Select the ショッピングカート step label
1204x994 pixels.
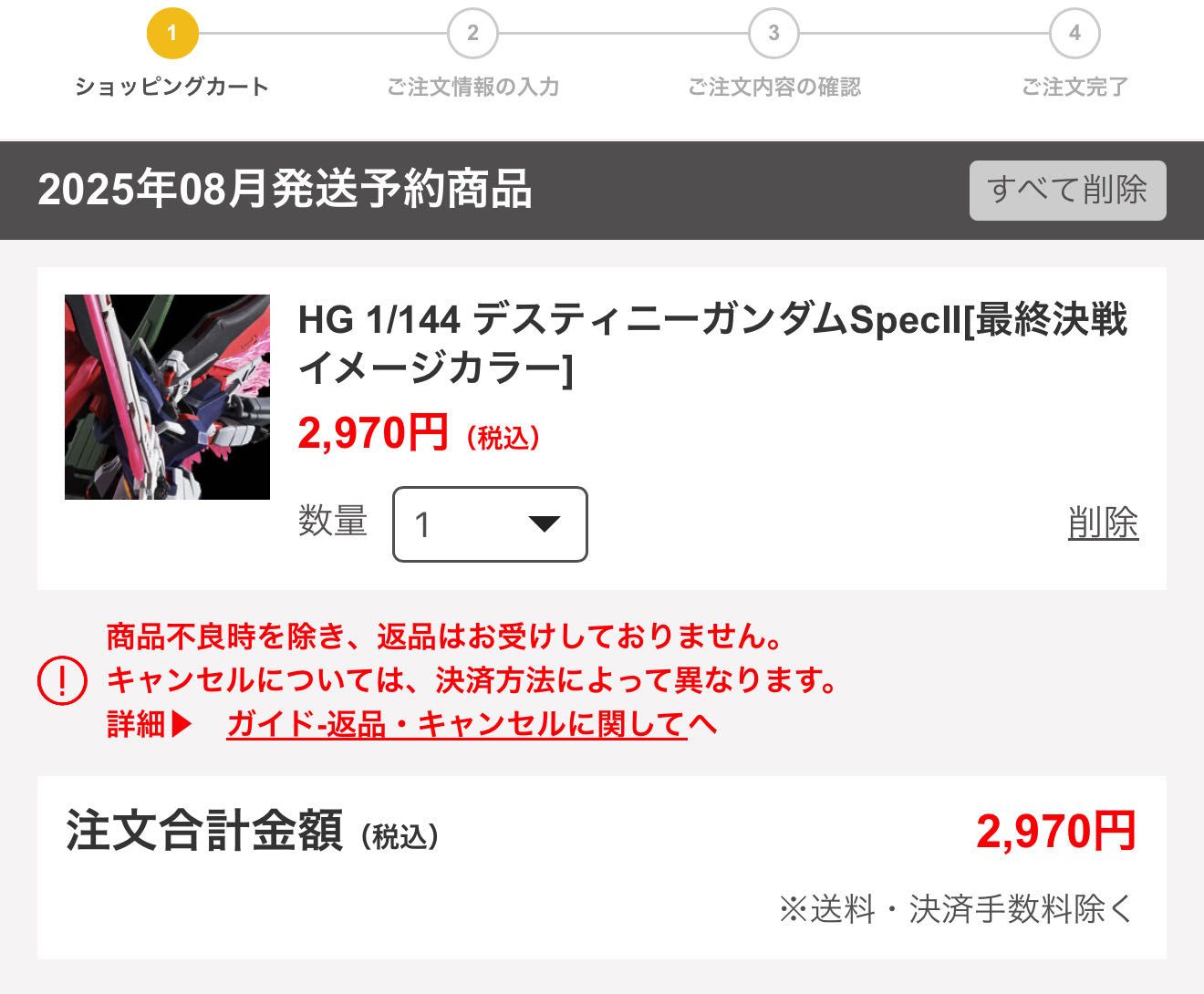[x=171, y=87]
